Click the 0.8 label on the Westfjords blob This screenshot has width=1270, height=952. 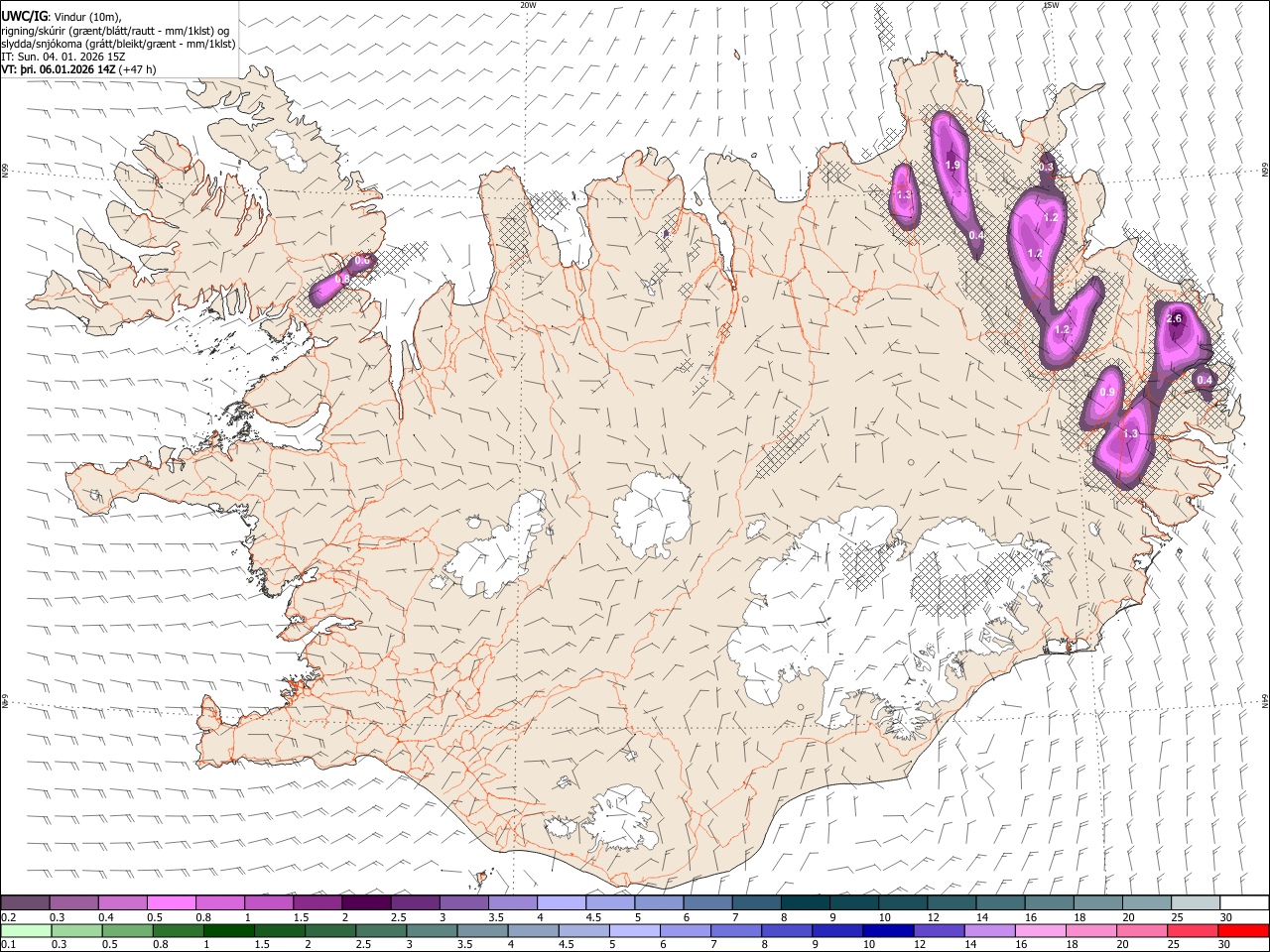tap(340, 281)
